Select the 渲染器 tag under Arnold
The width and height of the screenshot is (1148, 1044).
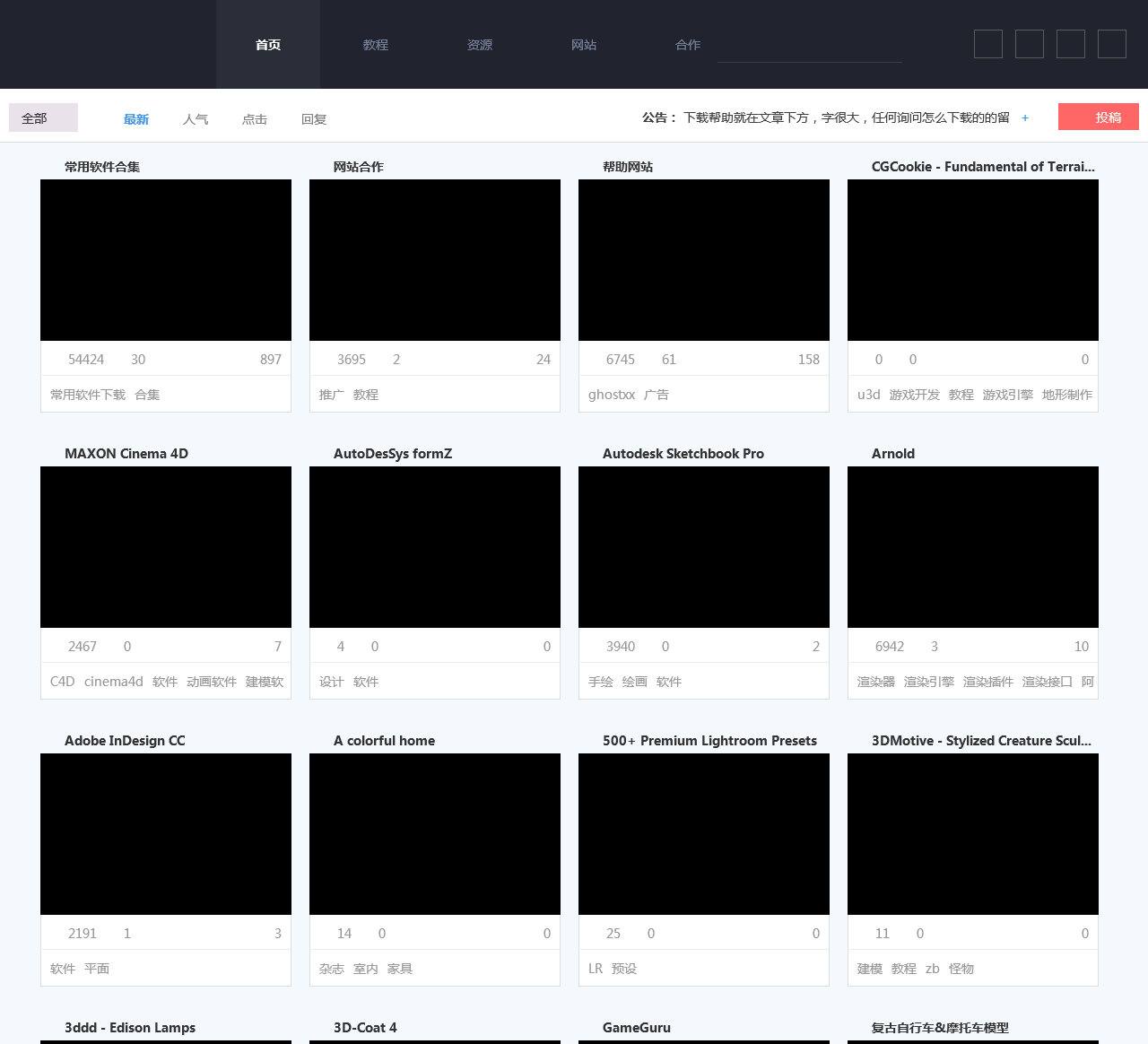[876, 682]
